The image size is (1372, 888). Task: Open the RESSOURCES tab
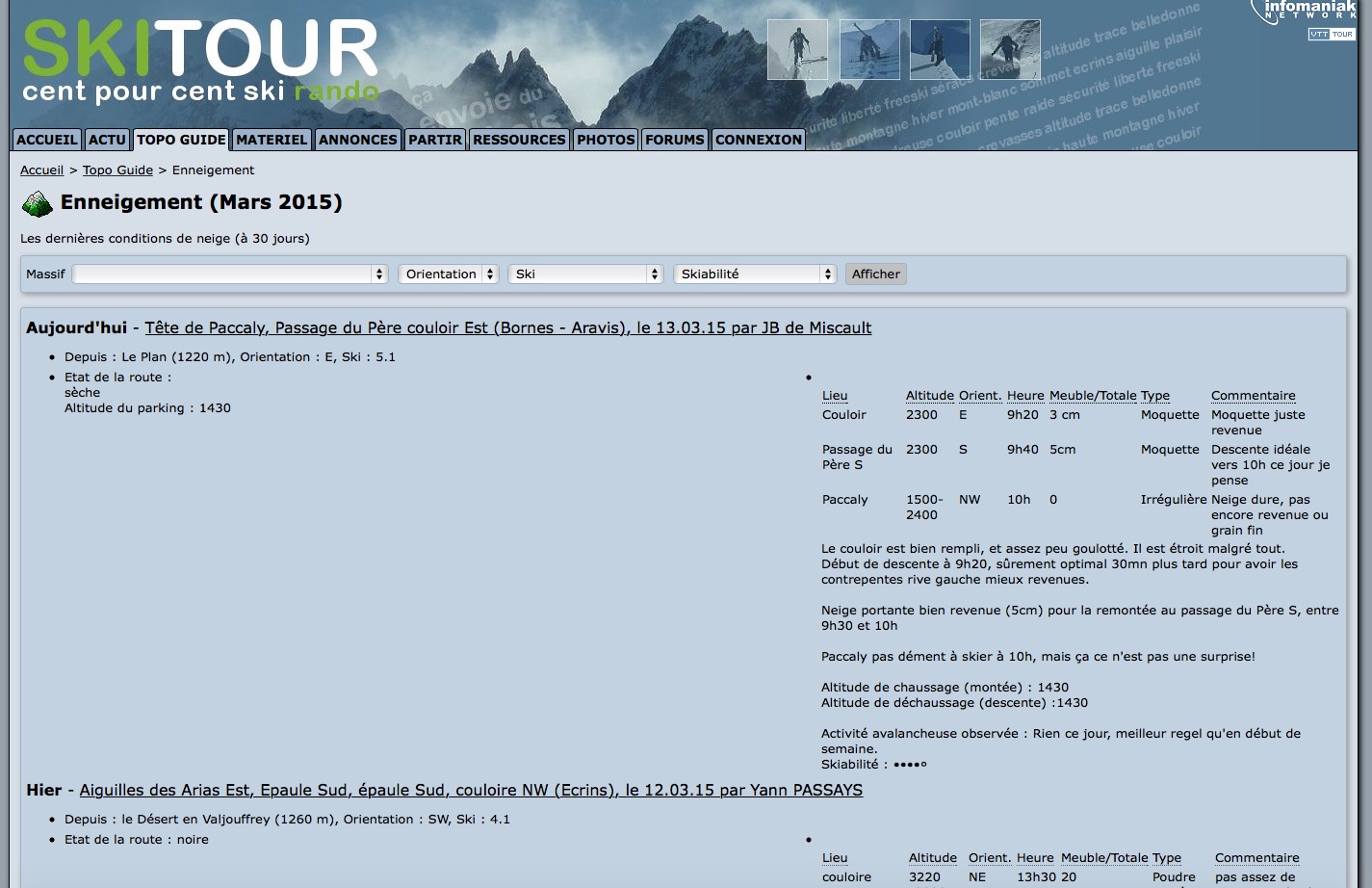[519, 140]
